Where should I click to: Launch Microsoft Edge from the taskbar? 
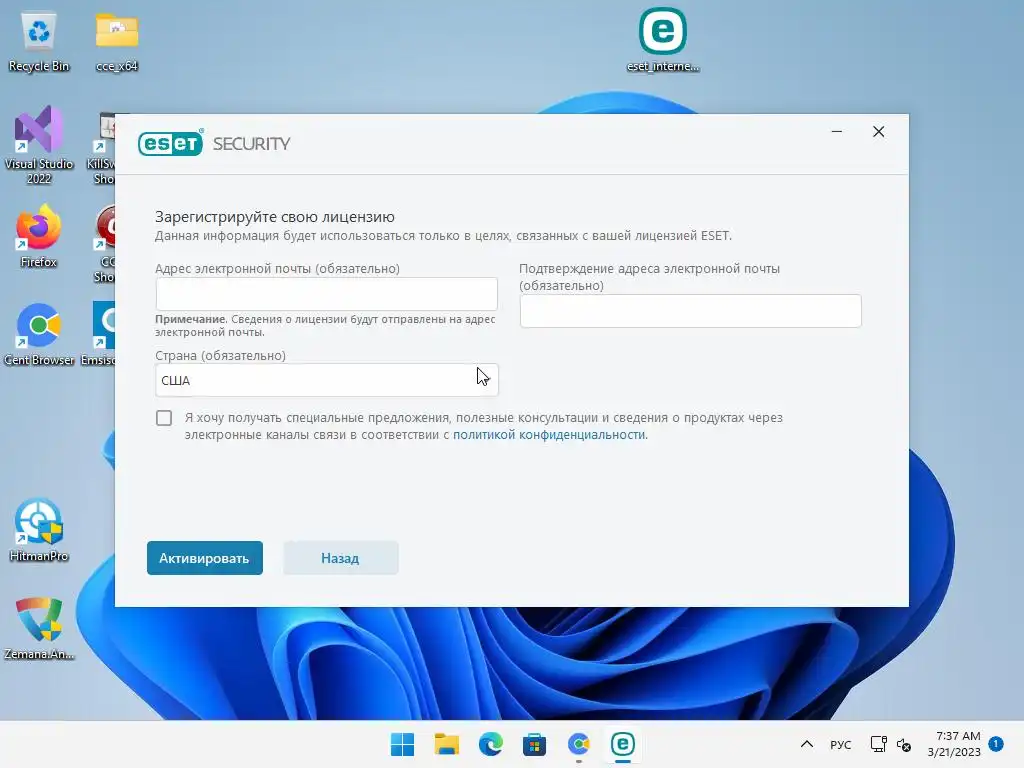pos(490,744)
